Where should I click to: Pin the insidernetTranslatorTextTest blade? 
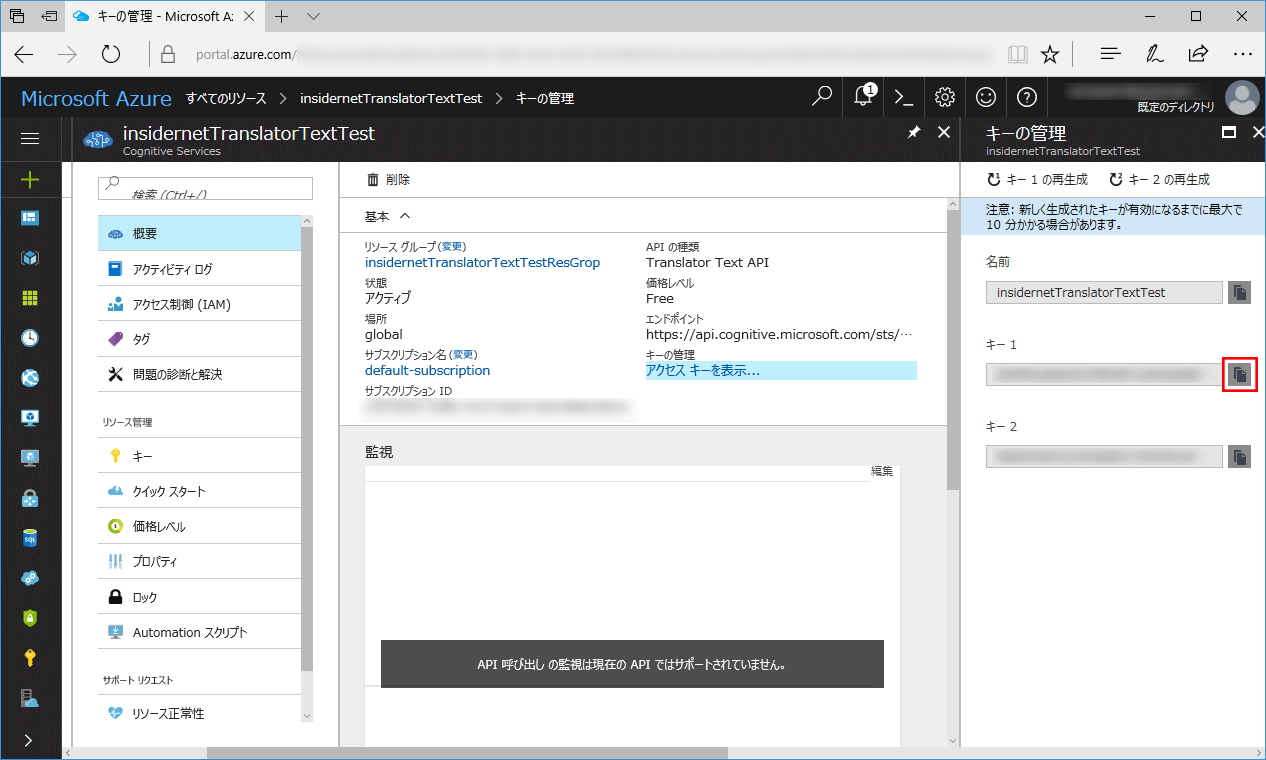click(x=912, y=131)
